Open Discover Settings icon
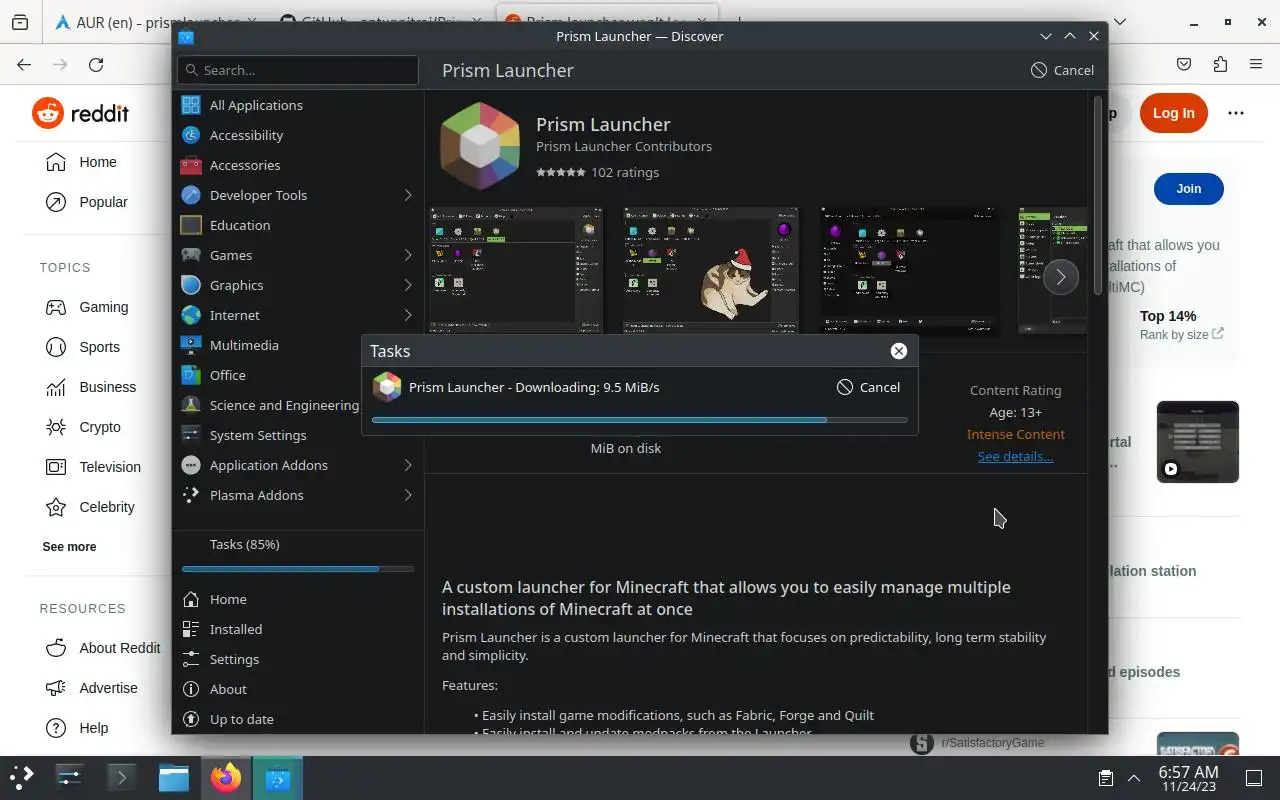This screenshot has height=800, width=1280. tap(191, 659)
